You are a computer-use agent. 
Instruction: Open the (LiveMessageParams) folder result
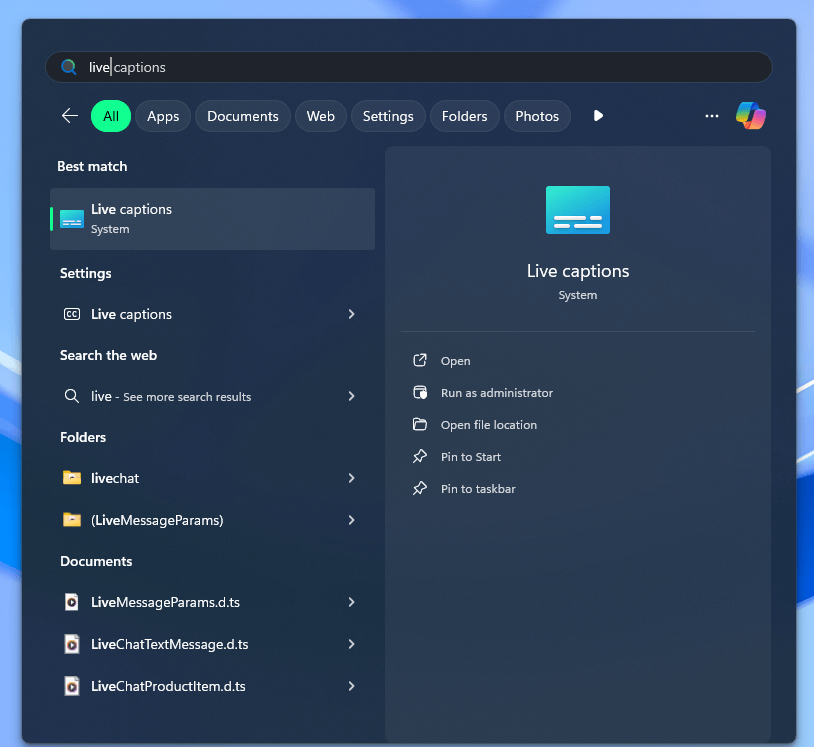click(212, 520)
